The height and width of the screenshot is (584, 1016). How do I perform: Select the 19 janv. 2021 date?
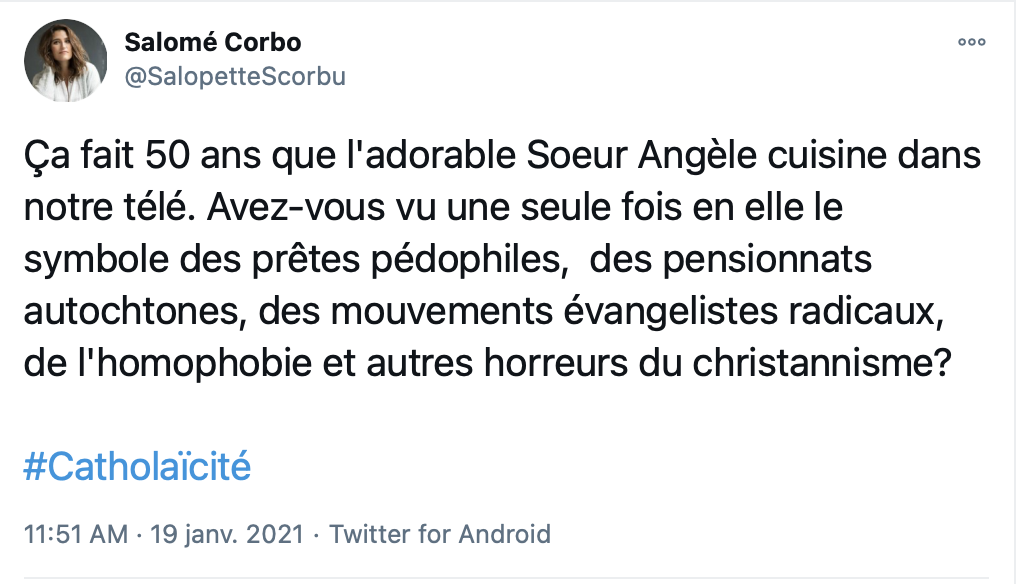coord(226,534)
